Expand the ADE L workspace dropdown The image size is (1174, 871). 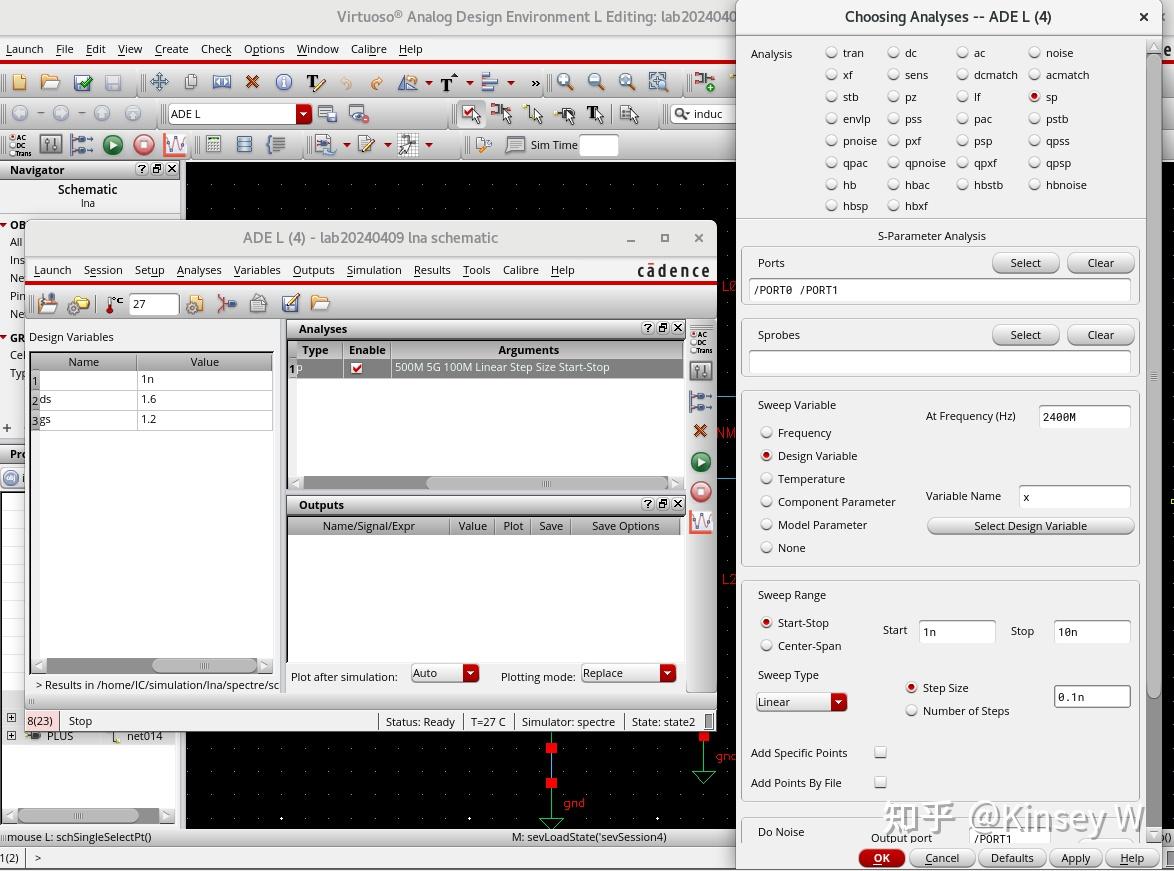pyautogui.click(x=303, y=114)
